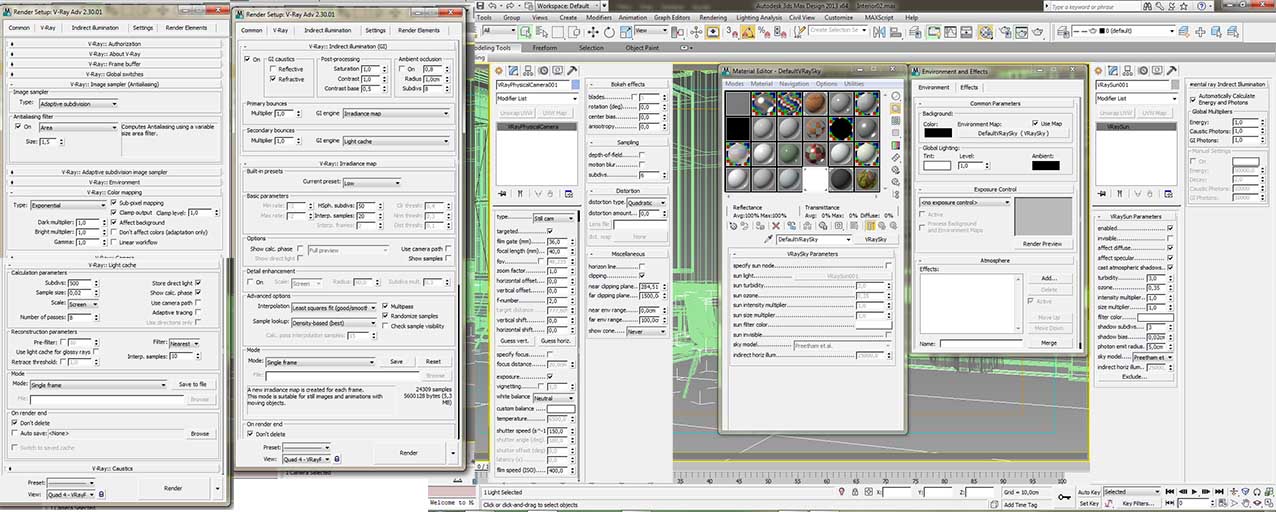The width and height of the screenshot is (1276, 512).
Task: Toggle the Angle Snap icon
Action: pyautogui.click(x=747, y=31)
